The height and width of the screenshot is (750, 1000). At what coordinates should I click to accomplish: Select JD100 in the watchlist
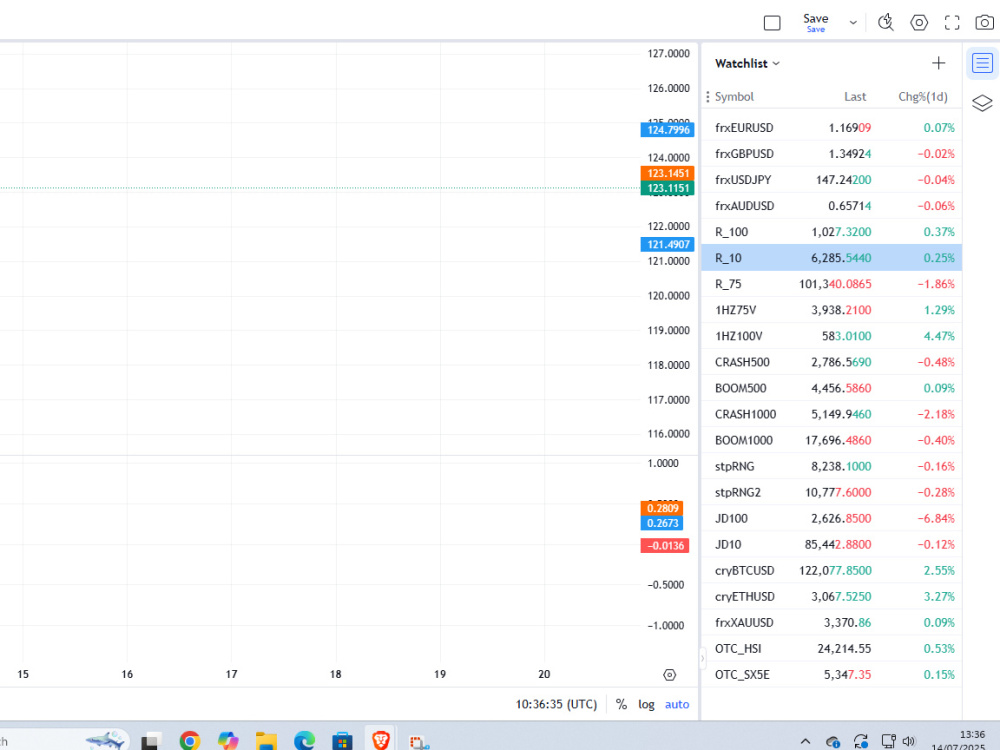[831, 518]
